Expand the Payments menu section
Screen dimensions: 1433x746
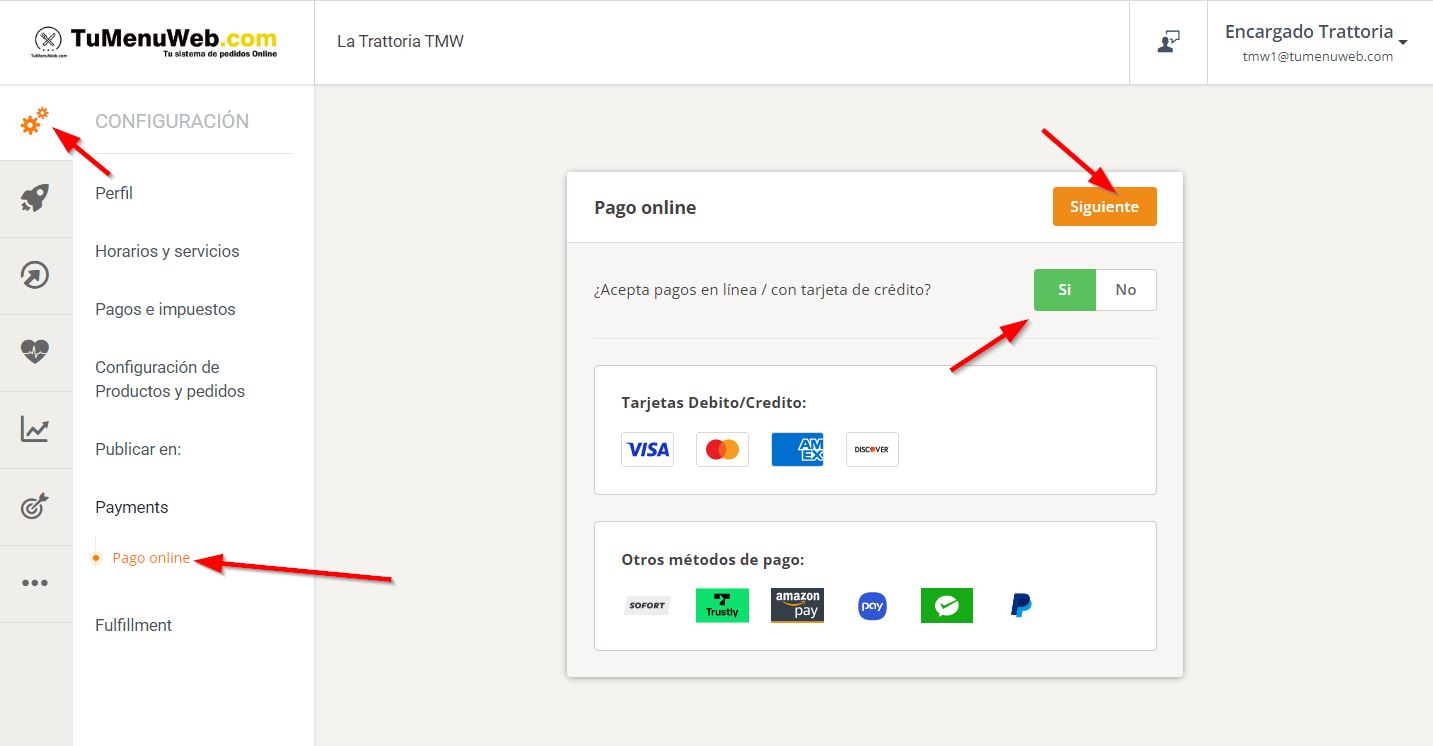131,507
